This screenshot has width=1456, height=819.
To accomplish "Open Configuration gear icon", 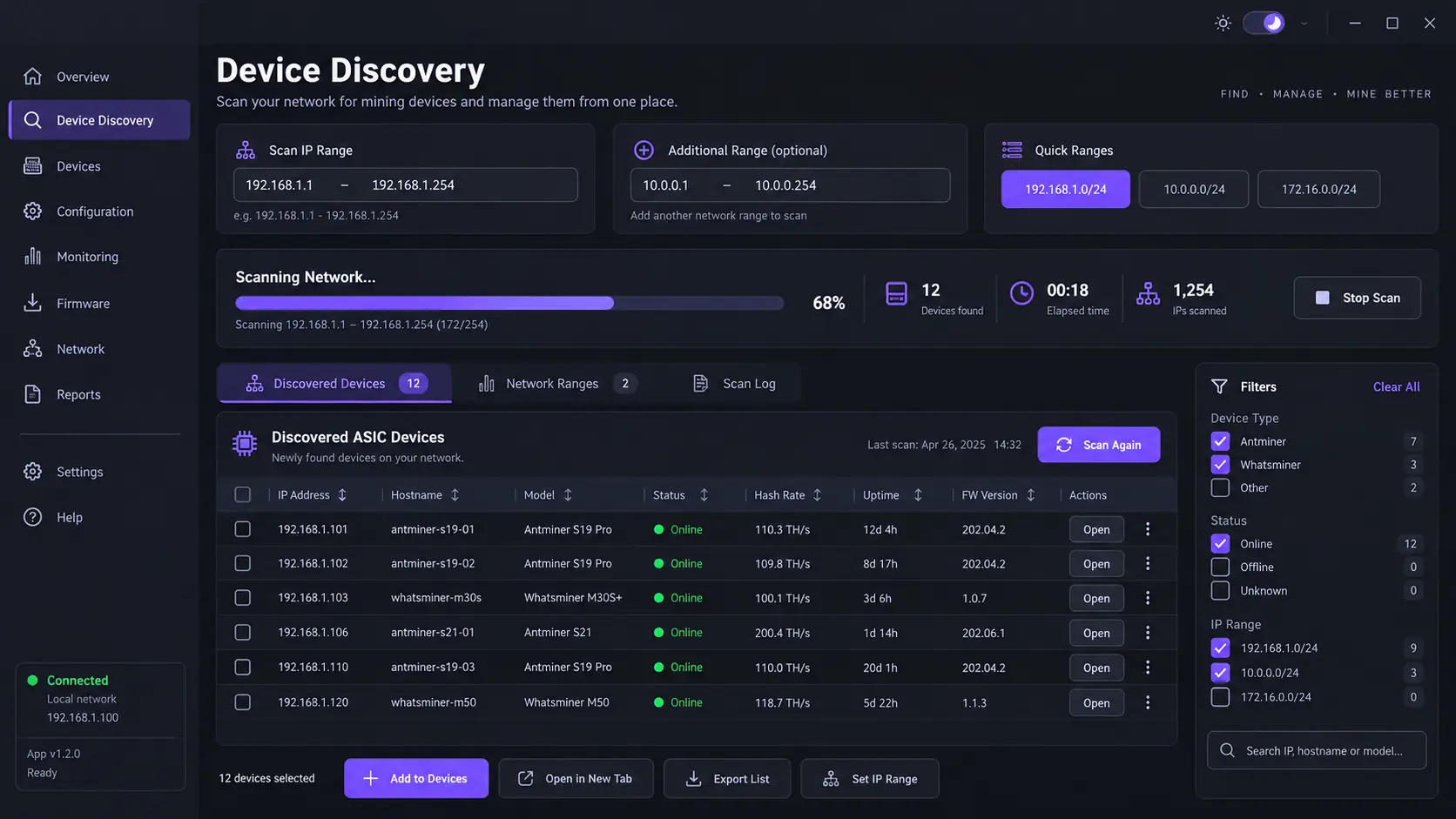I will coord(33,211).
